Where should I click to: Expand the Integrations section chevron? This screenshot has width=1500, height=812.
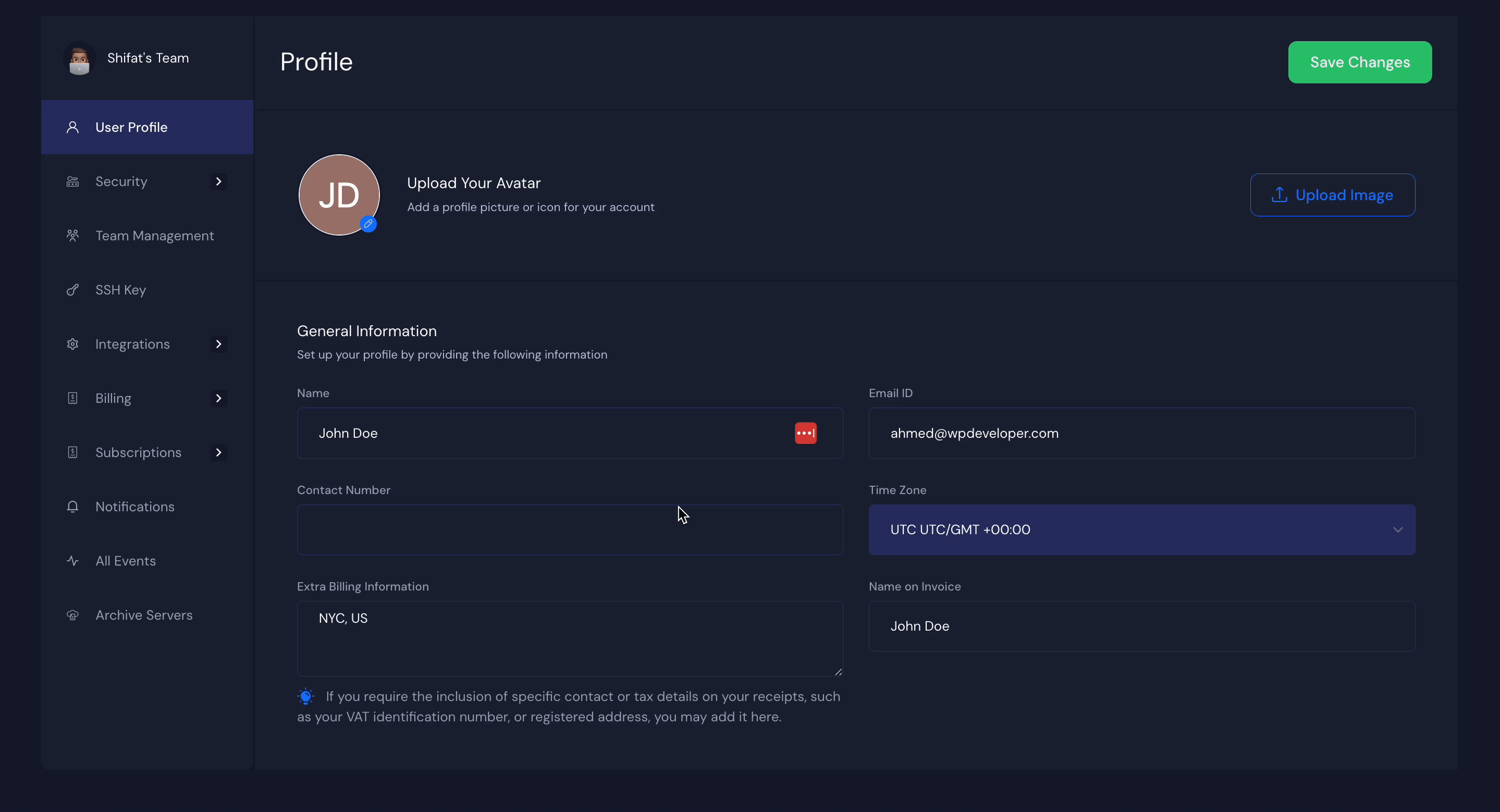[x=218, y=343]
